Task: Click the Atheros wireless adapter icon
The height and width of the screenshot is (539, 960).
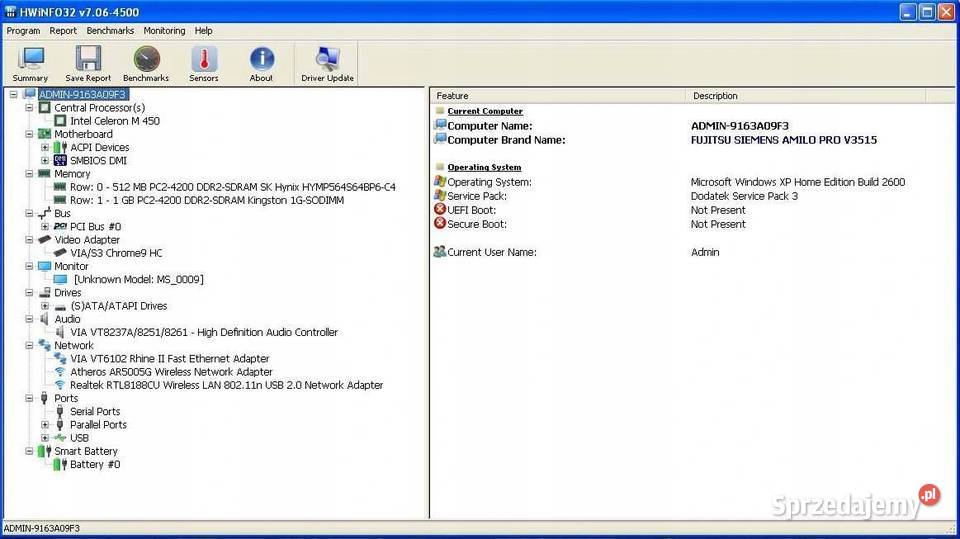Action: coord(60,372)
